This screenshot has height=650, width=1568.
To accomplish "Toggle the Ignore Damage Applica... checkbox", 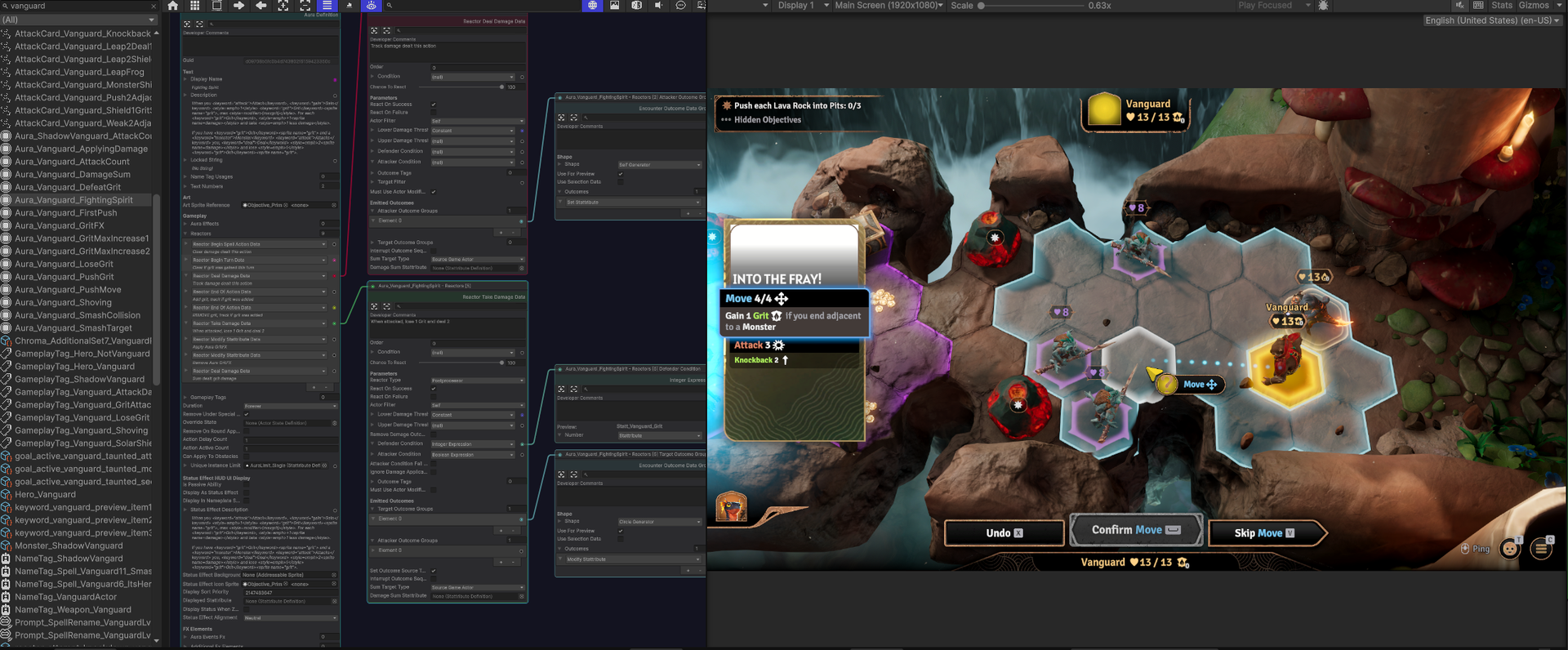I will pyautogui.click(x=434, y=472).
